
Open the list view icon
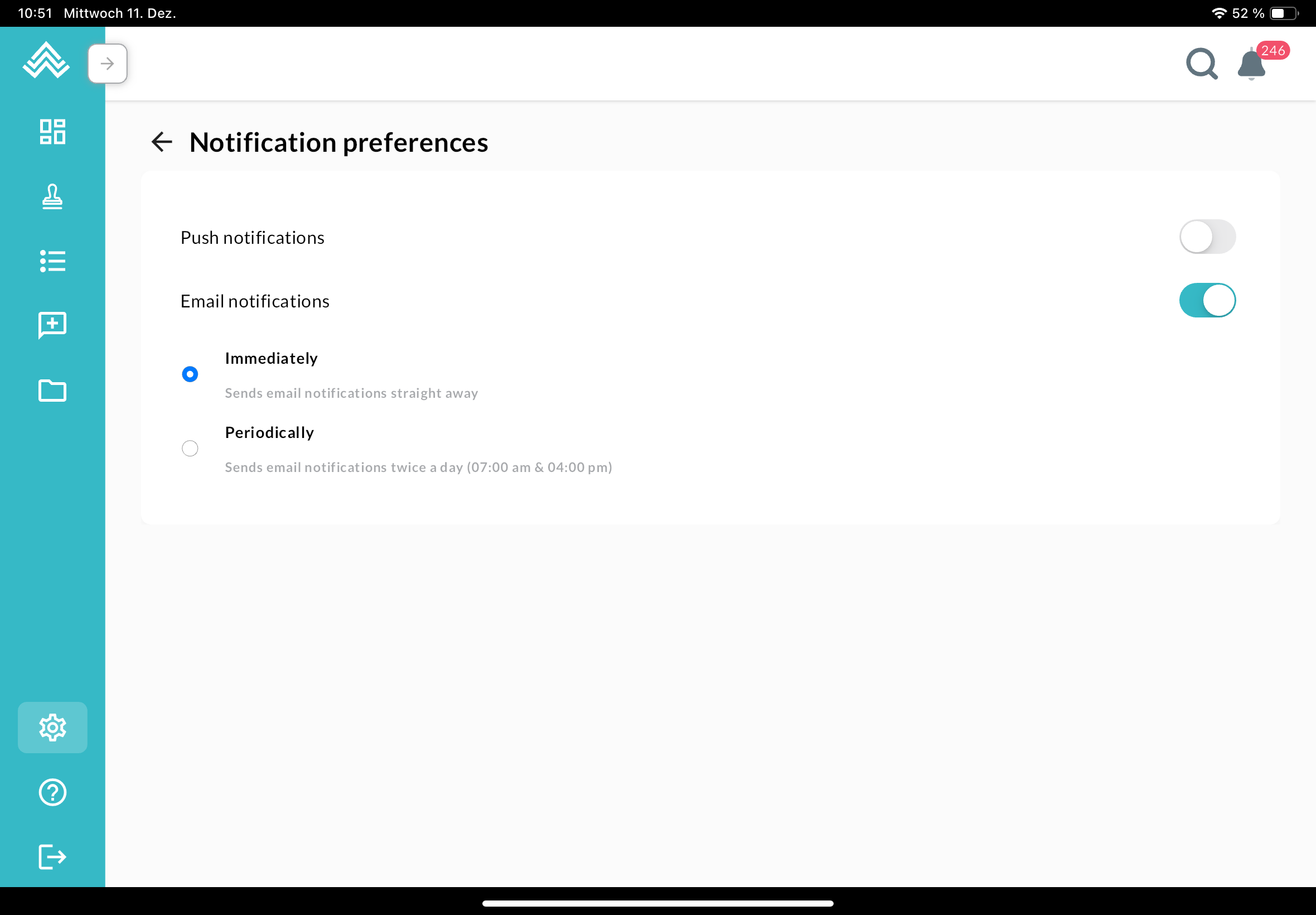(x=52, y=262)
